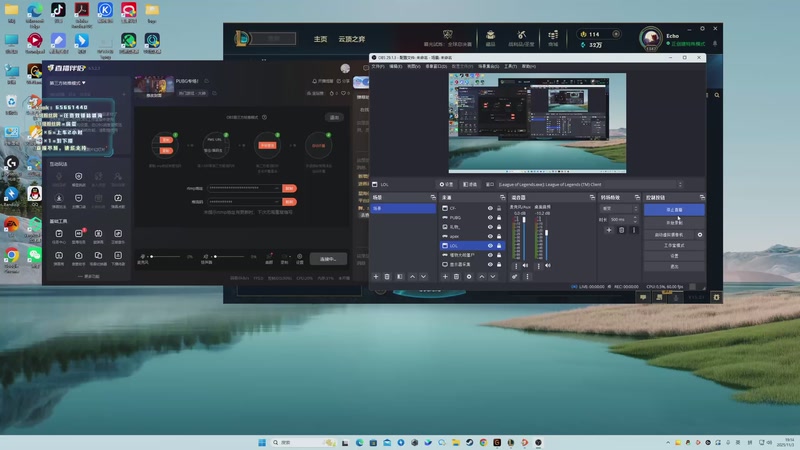Mute the desktop audio channel in OBS mixer
Screen dimensions: 800x450
[x=548, y=265]
